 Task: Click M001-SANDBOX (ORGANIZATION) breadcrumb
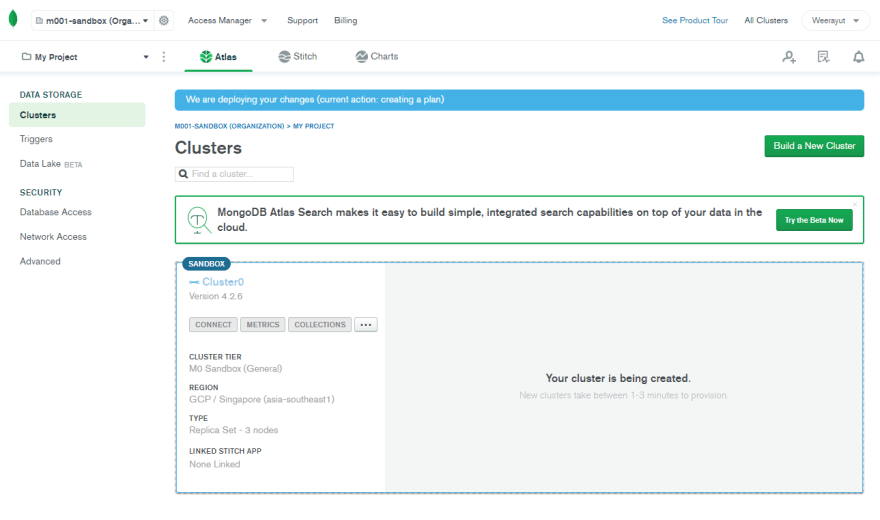(x=229, y=126)
